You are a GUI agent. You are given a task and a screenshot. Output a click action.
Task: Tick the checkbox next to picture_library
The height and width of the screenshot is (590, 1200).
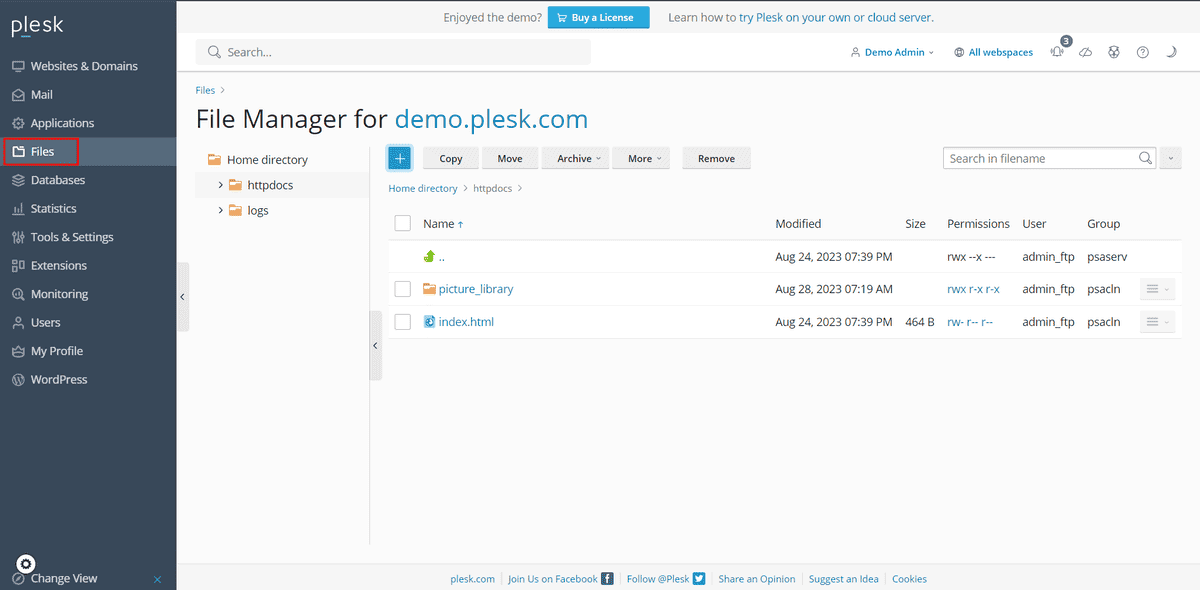402,289
